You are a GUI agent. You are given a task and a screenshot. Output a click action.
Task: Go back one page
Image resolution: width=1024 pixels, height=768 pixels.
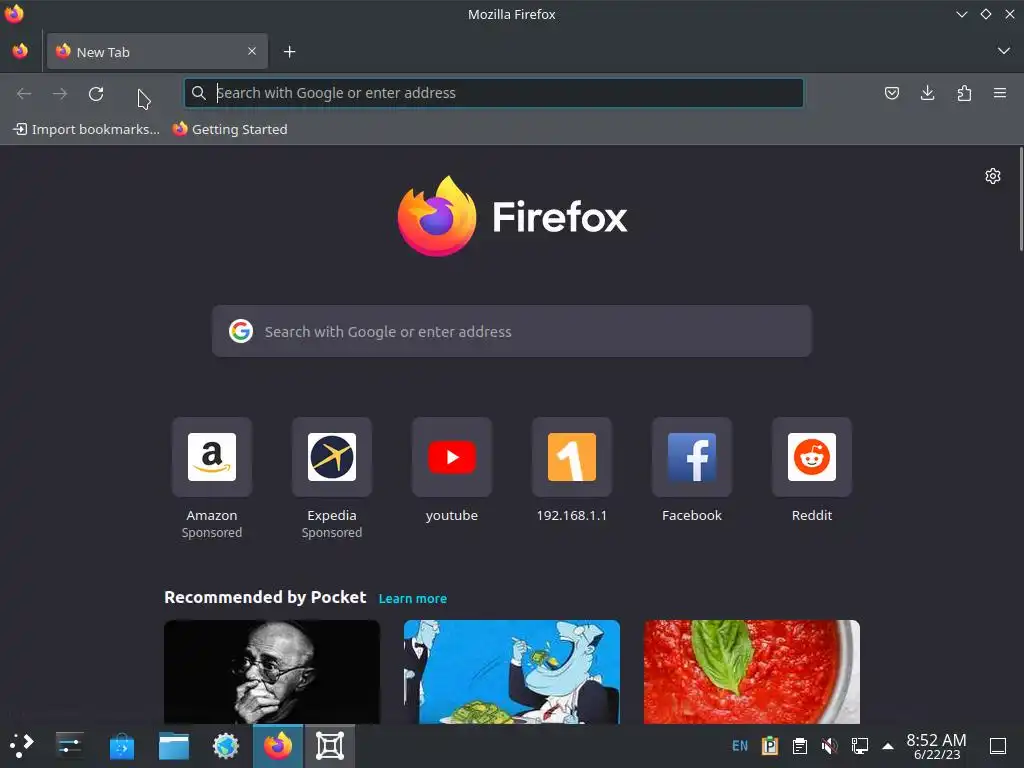point(24,93)
